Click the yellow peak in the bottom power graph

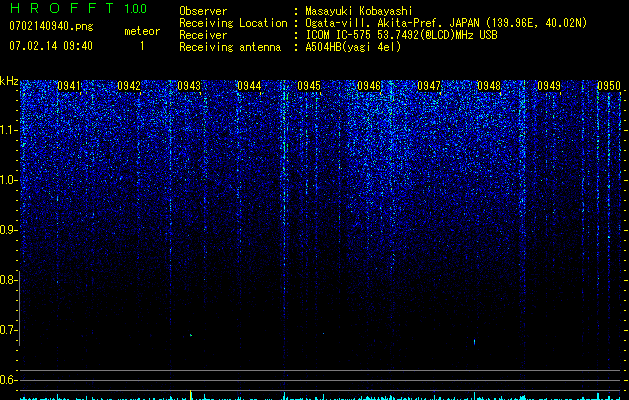[190, 393]
